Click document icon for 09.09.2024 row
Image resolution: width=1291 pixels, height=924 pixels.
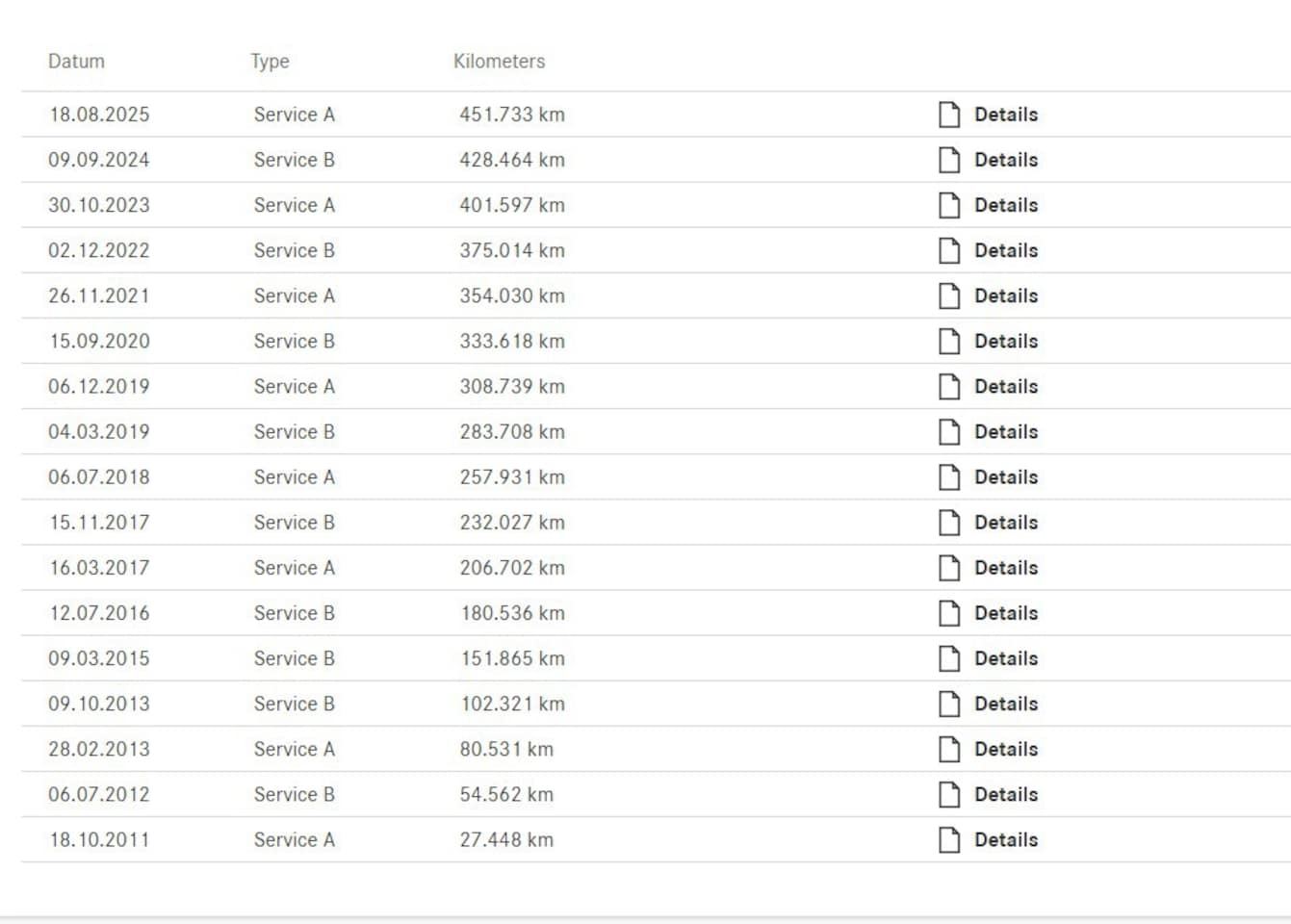949,160
